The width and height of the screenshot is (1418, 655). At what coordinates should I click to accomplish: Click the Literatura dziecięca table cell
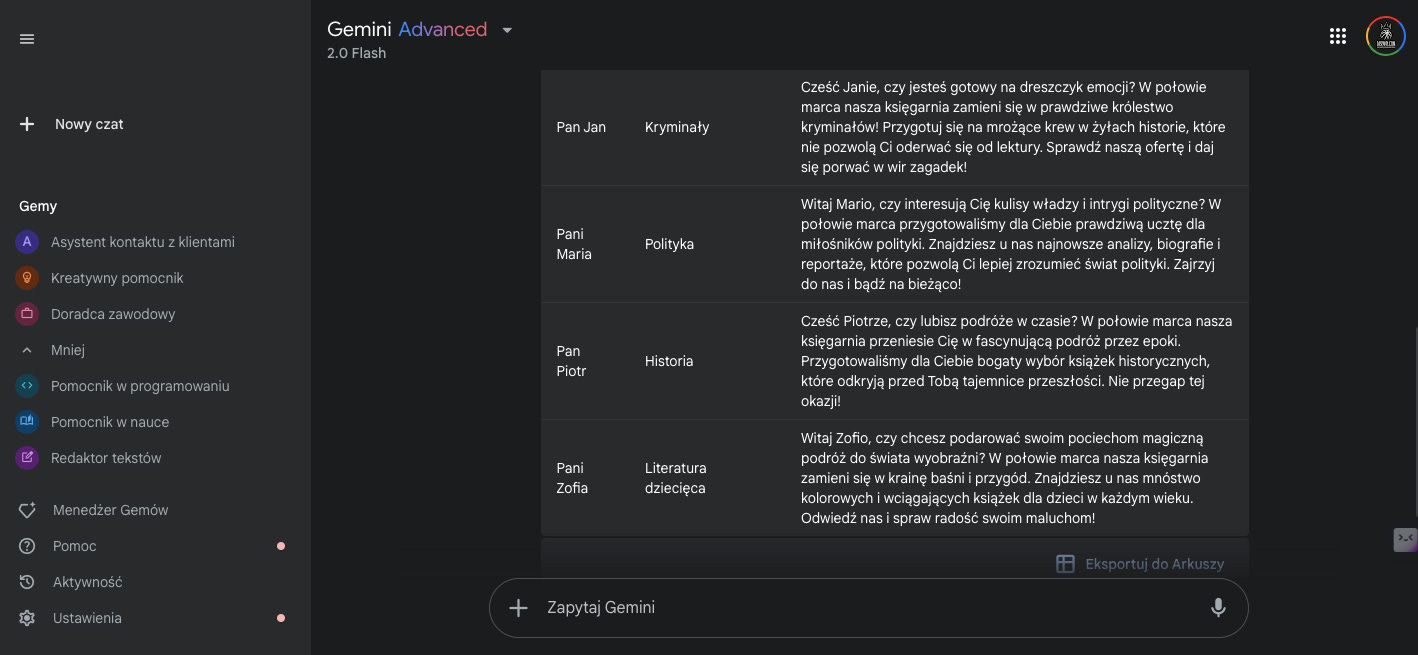pos(676,478)
